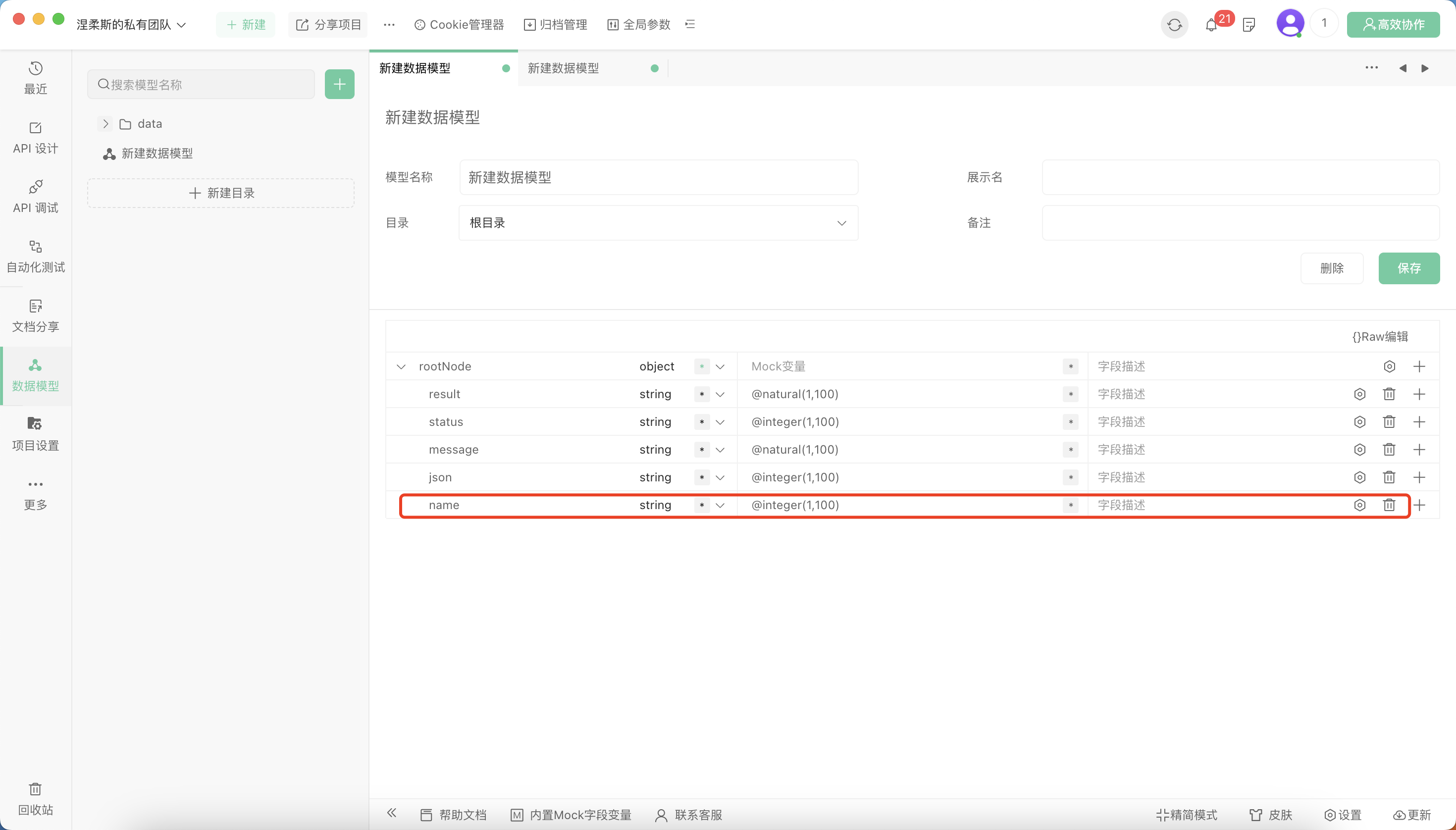Toggle required asterisk for status field
This screenshot has height=830, width=1456.
click(x=702, y=422)
